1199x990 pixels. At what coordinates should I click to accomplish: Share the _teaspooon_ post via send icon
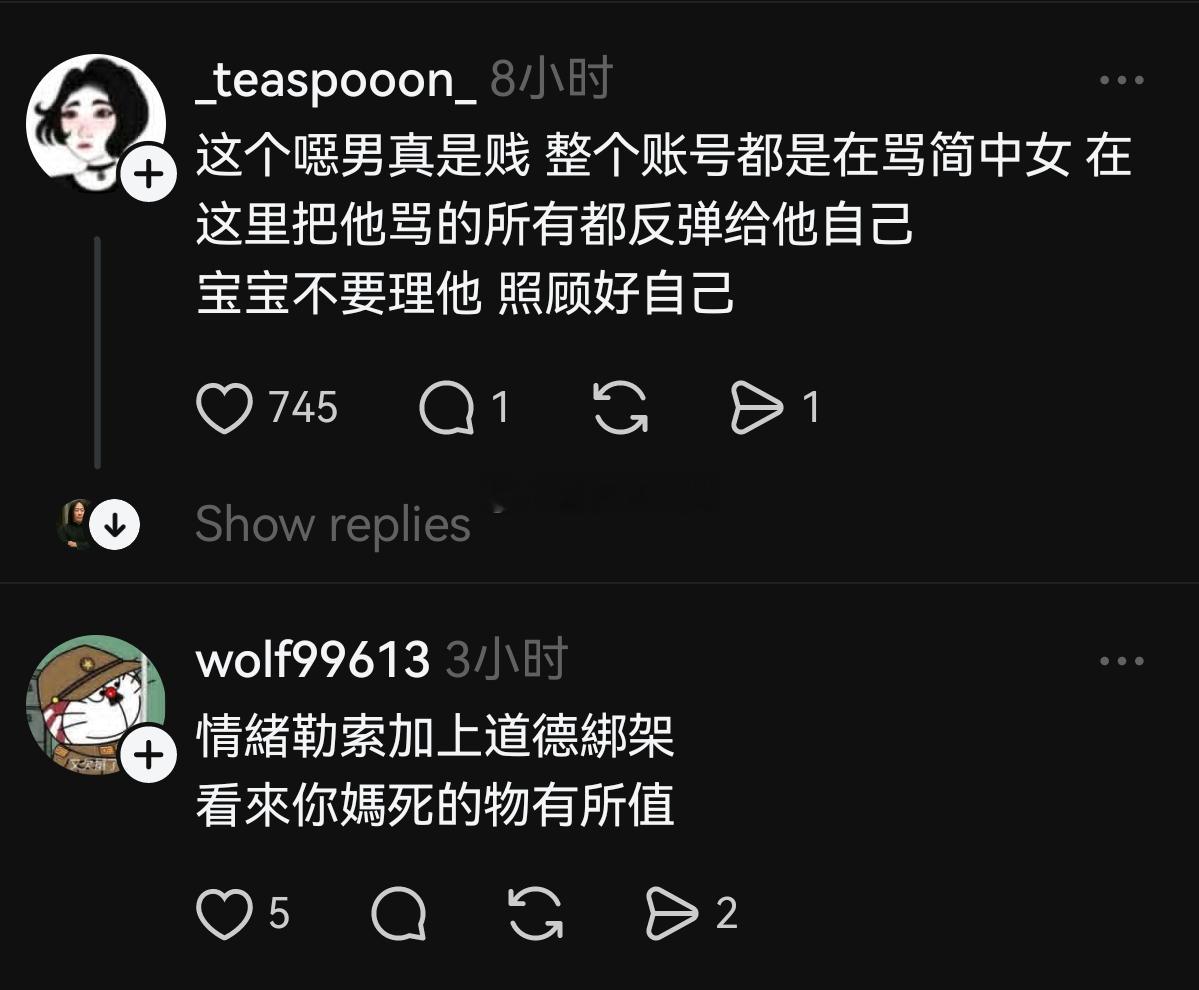(x=757, y=407)
